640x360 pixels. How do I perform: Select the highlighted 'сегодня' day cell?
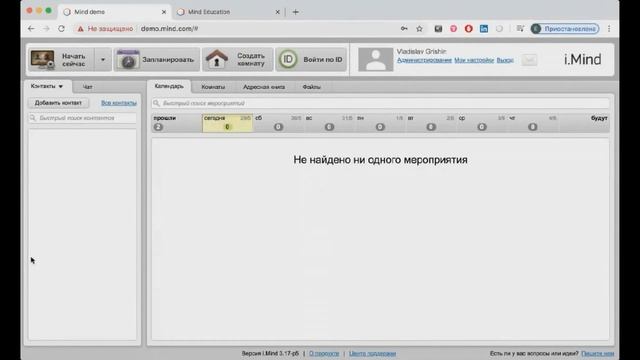[227, 123]
